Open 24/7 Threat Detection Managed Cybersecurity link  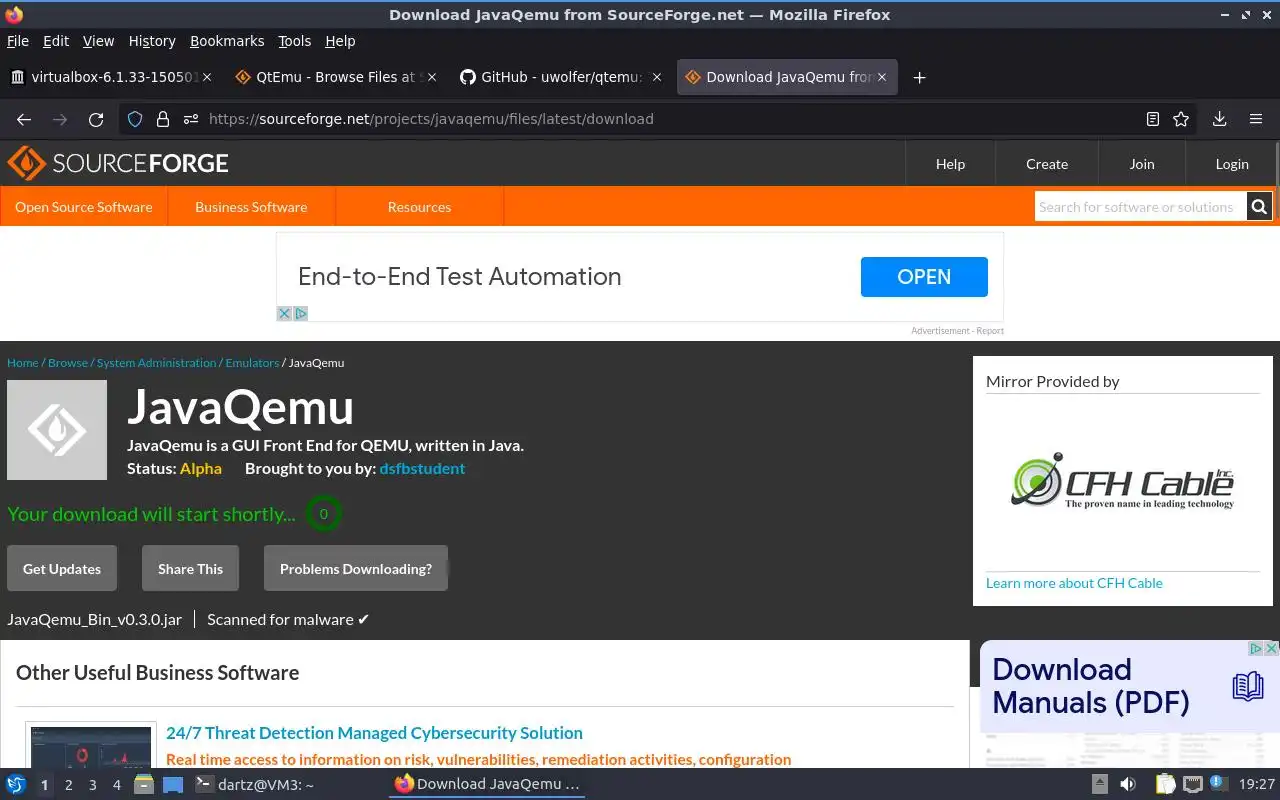(x=374, y=733)
